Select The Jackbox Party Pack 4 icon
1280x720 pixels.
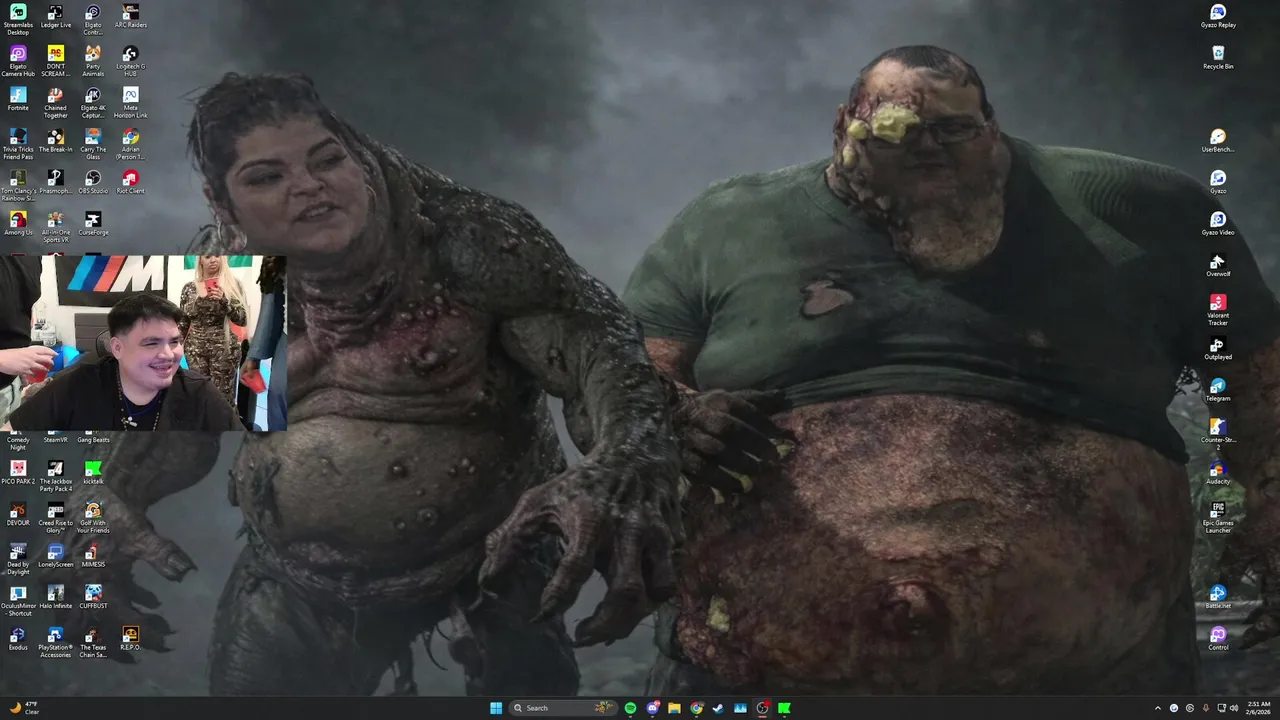pyautogui.click(x=56, y=477)
